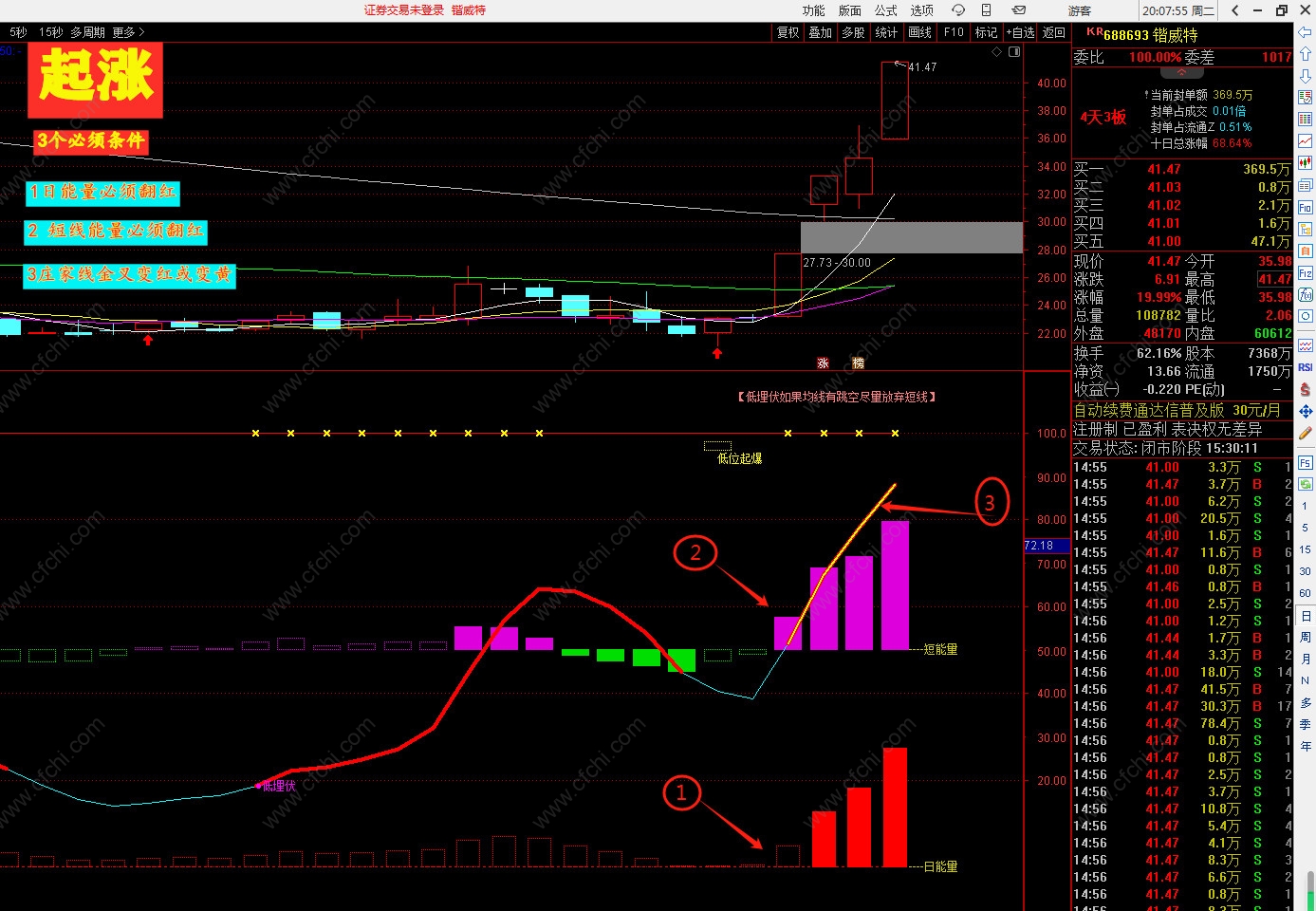This screenshot has height=911, width=1316.
Task: Open the 功能 menu
Action: click(x=813, y=10)
